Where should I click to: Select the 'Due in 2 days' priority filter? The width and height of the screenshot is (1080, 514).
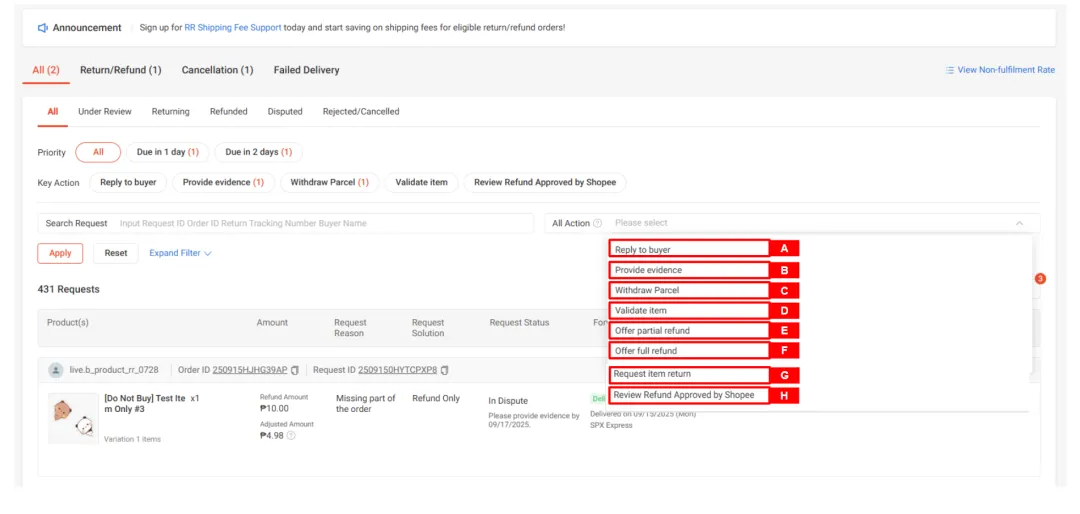point(258,152)
